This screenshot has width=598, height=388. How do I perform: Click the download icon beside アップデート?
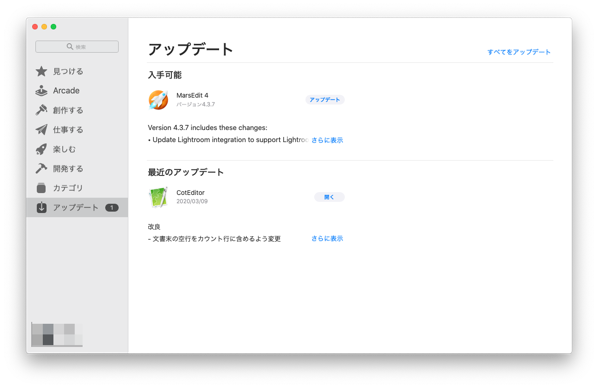coord(41,207)
